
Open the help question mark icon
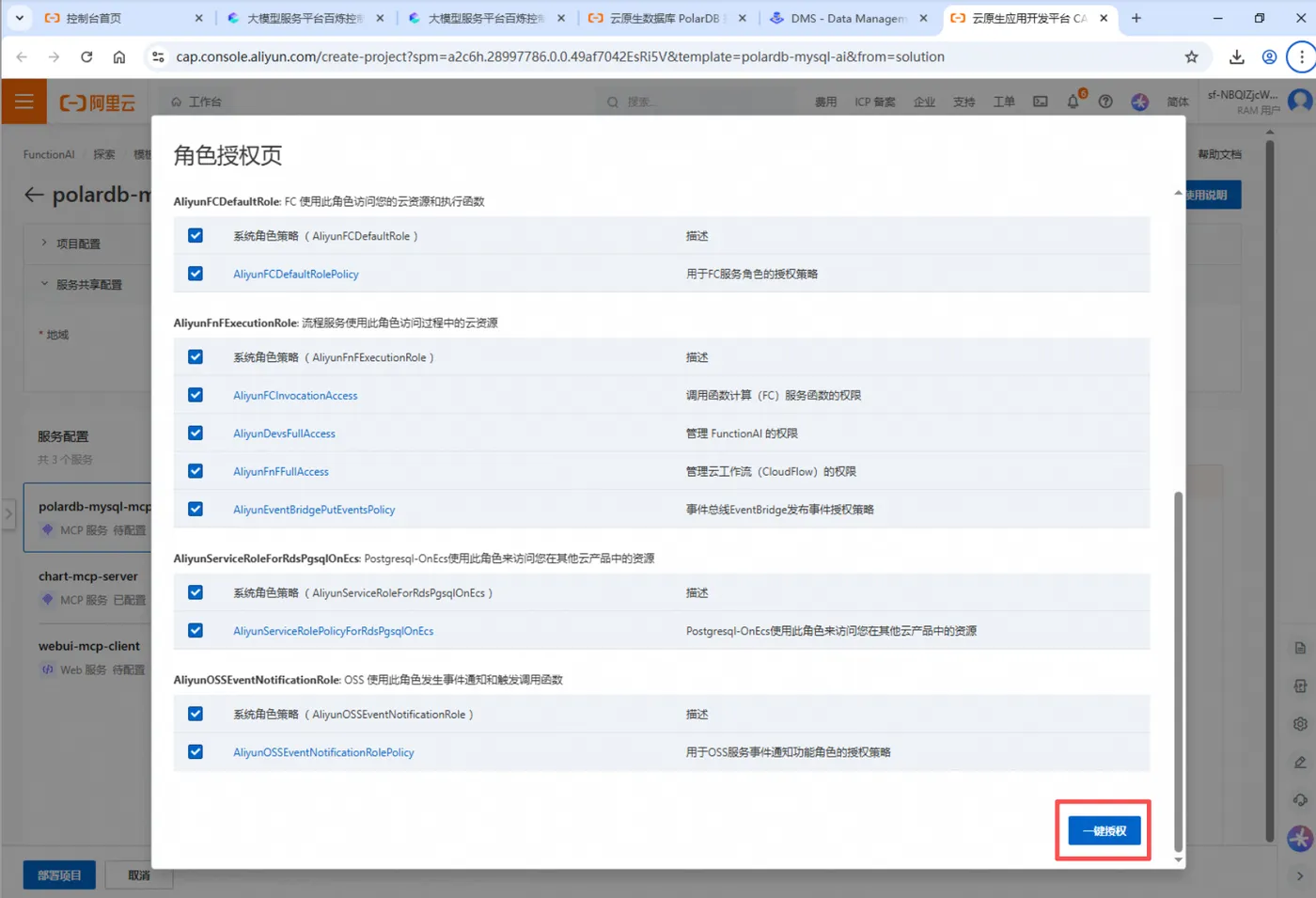(1105, 102)
